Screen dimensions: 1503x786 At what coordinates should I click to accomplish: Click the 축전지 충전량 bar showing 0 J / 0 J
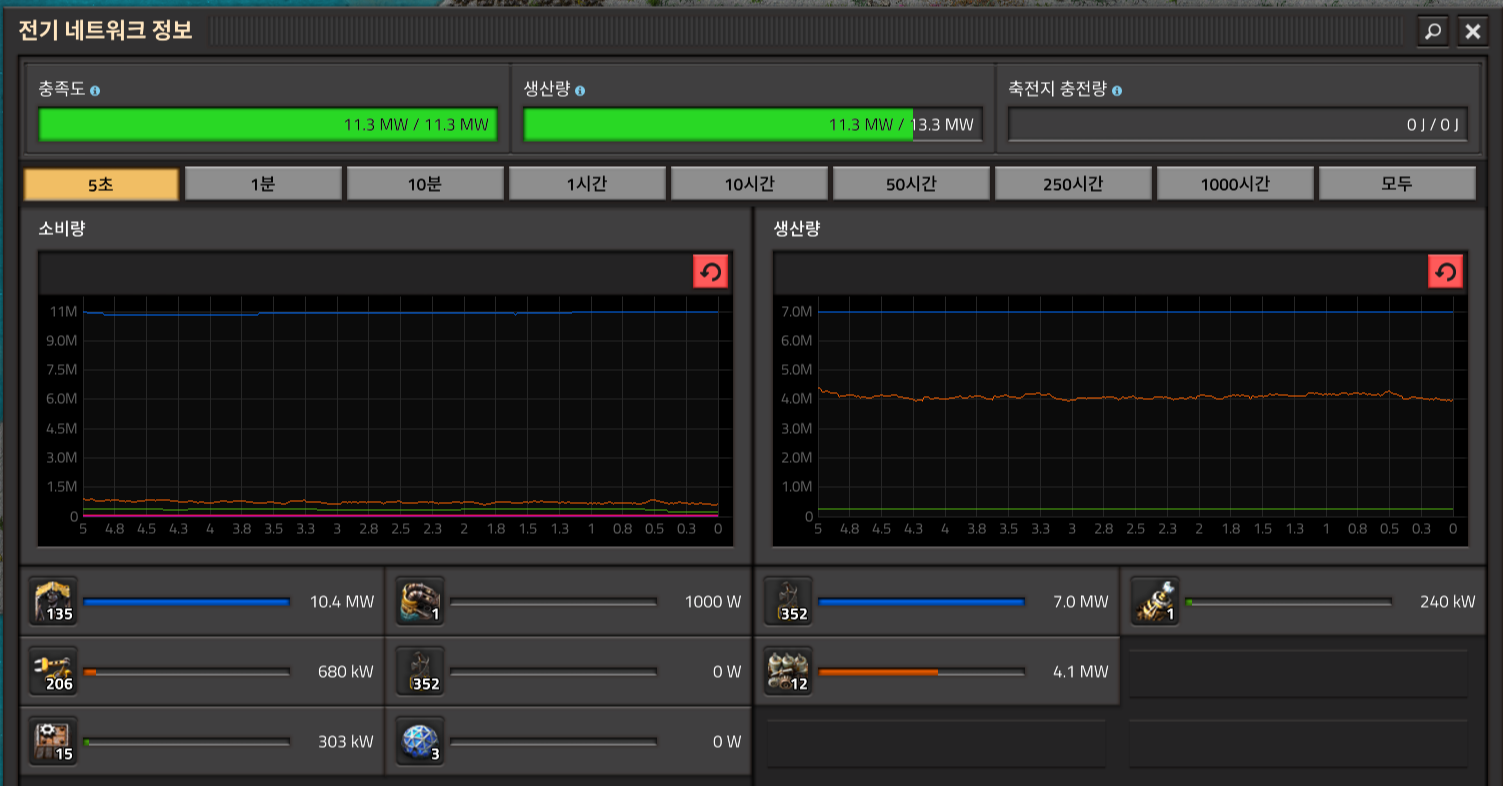point(1238,125)
